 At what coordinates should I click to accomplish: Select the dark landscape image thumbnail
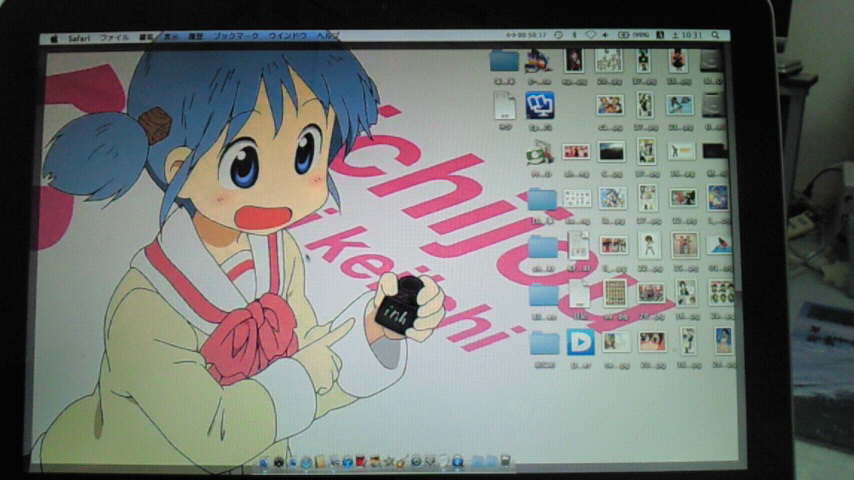click(x=611, y=151)
